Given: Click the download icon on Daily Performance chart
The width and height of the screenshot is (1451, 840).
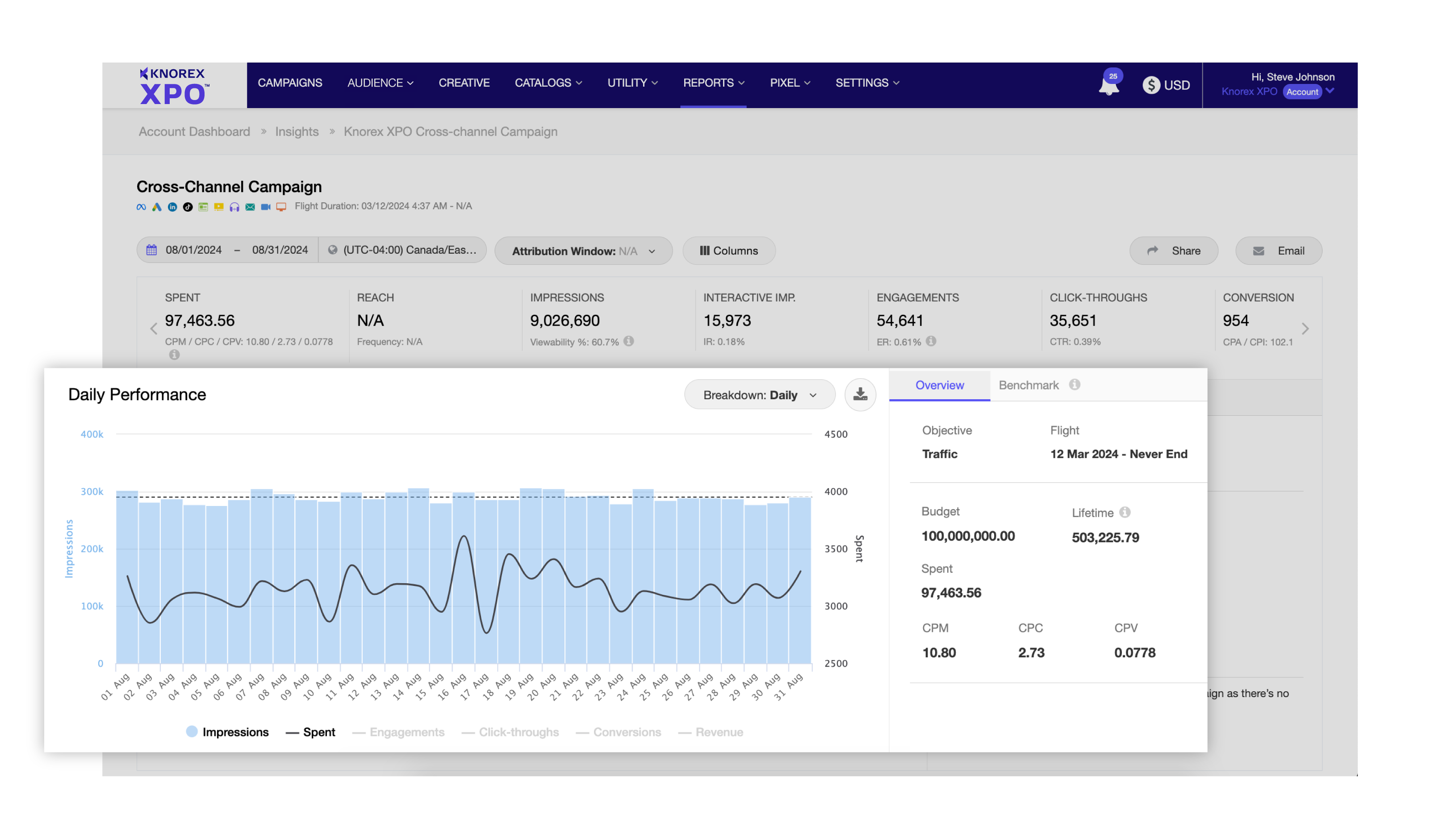Looking at the screenshot, I should (x=861, y=394).
